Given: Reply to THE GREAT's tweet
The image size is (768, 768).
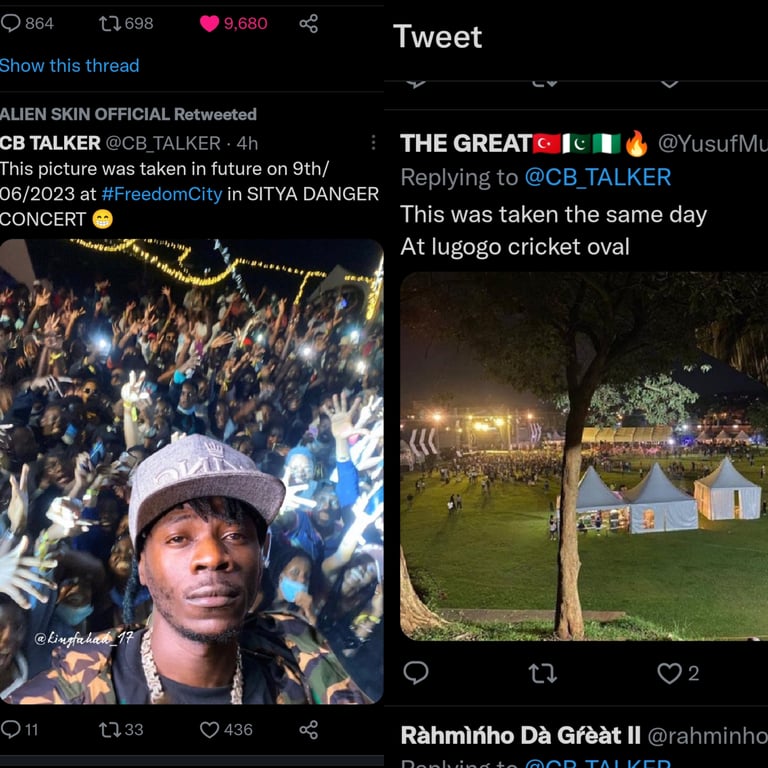Looking at the screenshot, I should [x=416, y=673].
